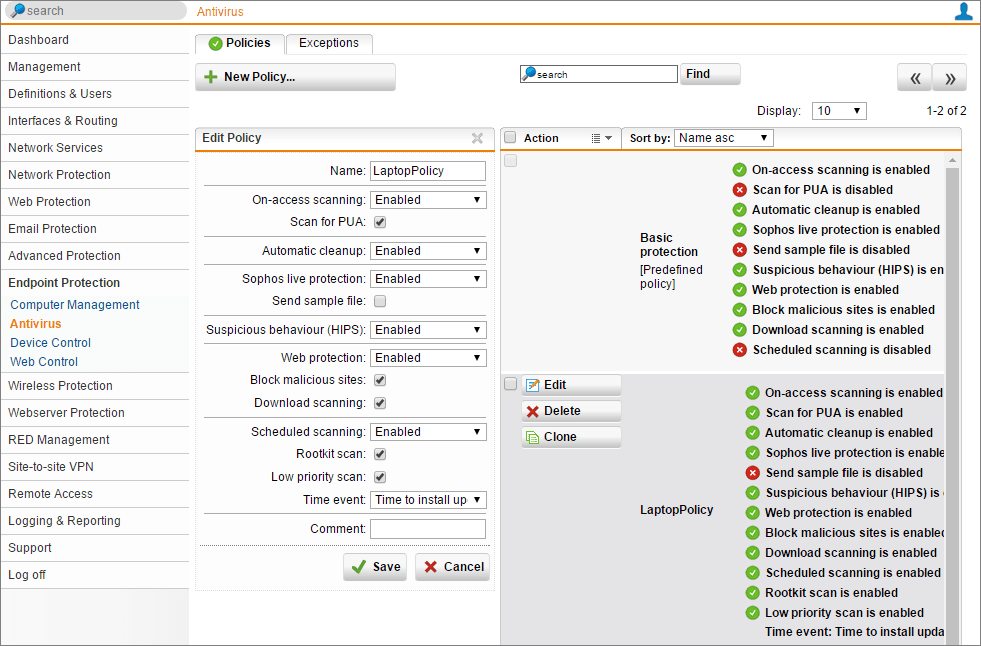
Task: Open Network Protection menu
Action: [x=95, y=174]
